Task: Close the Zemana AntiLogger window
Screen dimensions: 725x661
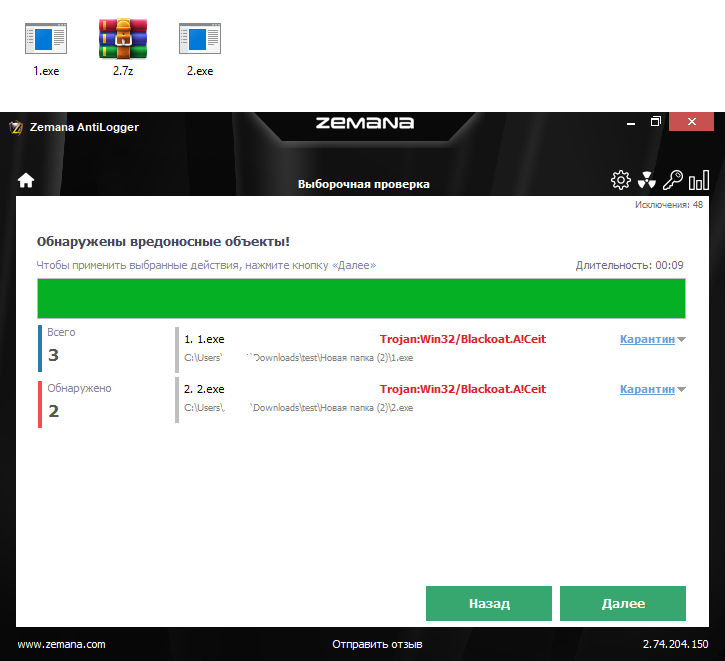Action: 692,122
